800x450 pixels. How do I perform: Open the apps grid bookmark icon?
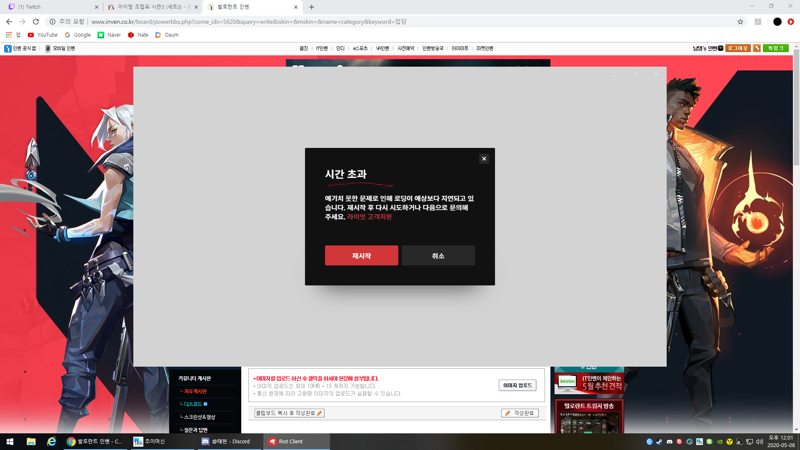[x=9, y=35]
